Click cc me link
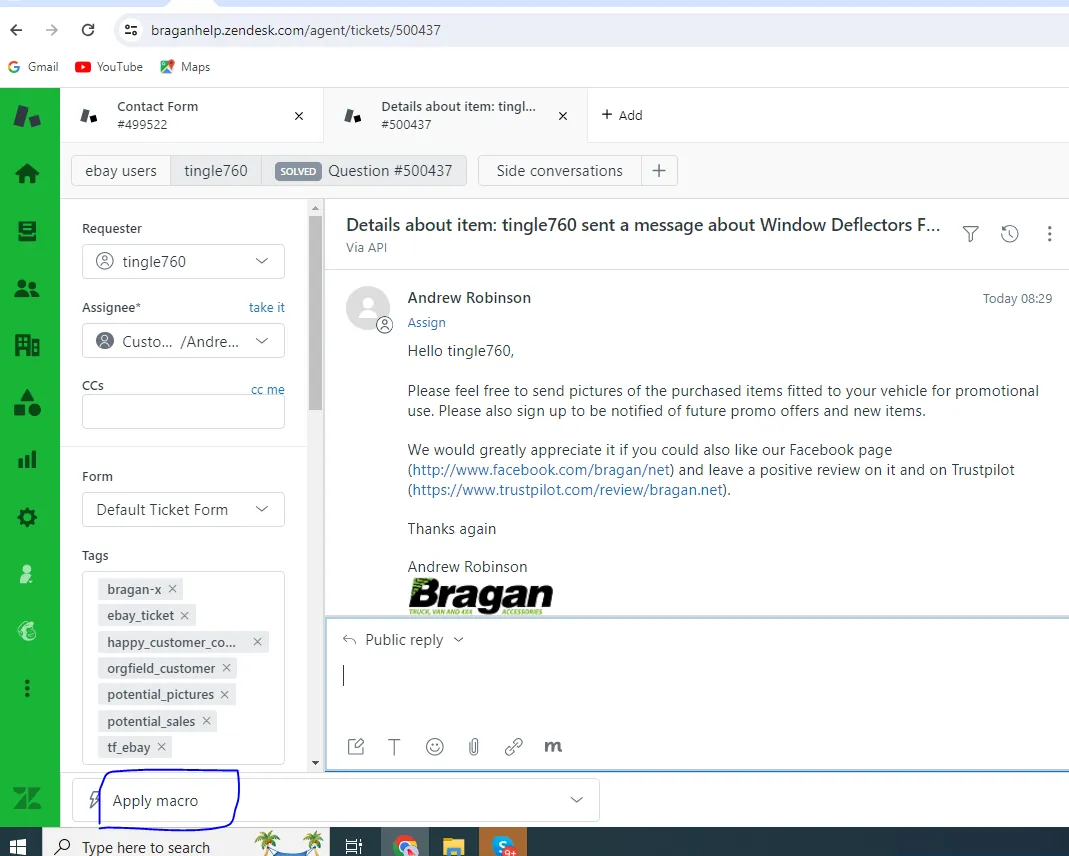The height and width of the screenshot is (856, 1069). tap(267, 390)
